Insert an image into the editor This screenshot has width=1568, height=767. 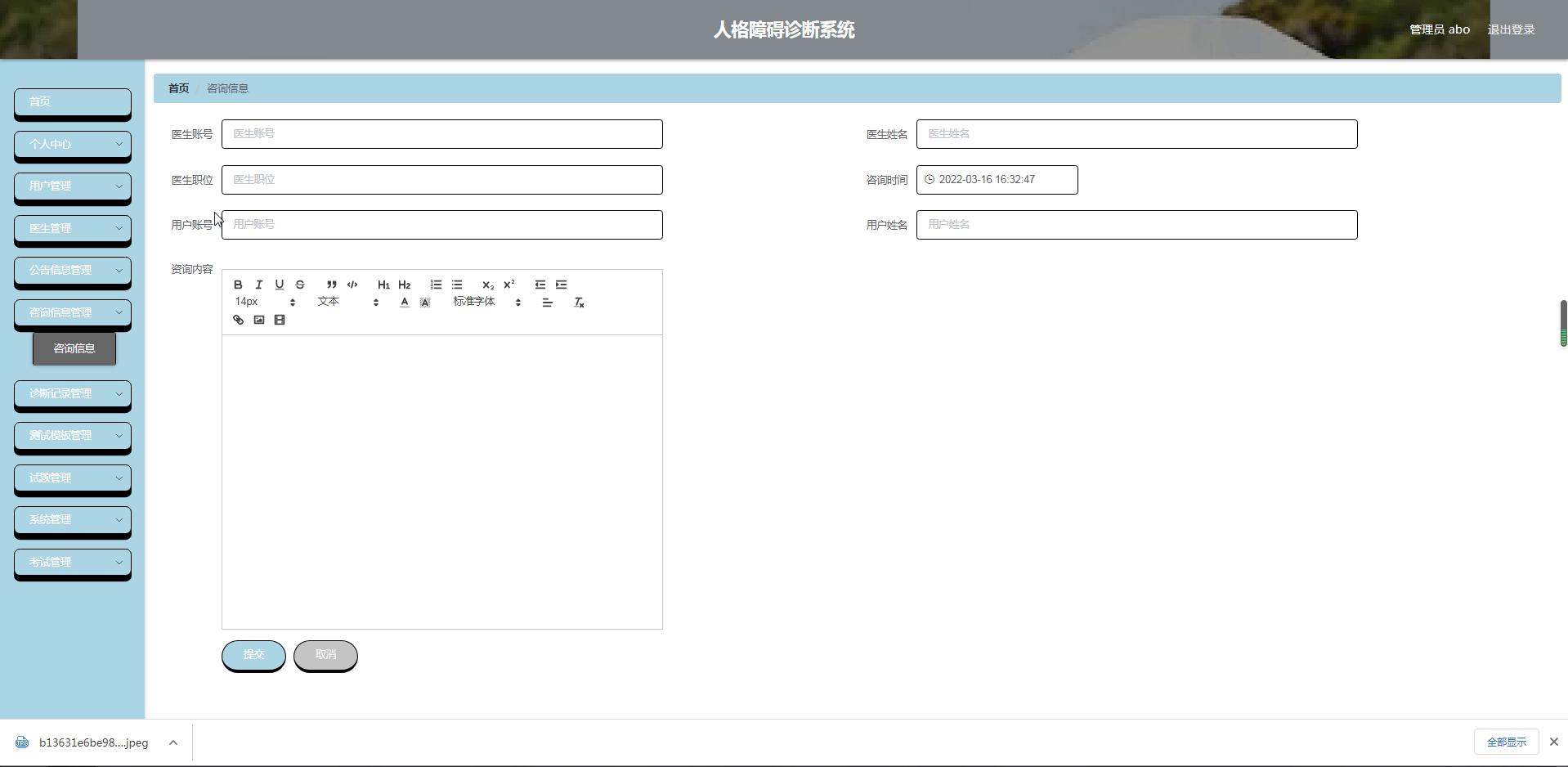[259, 320]
